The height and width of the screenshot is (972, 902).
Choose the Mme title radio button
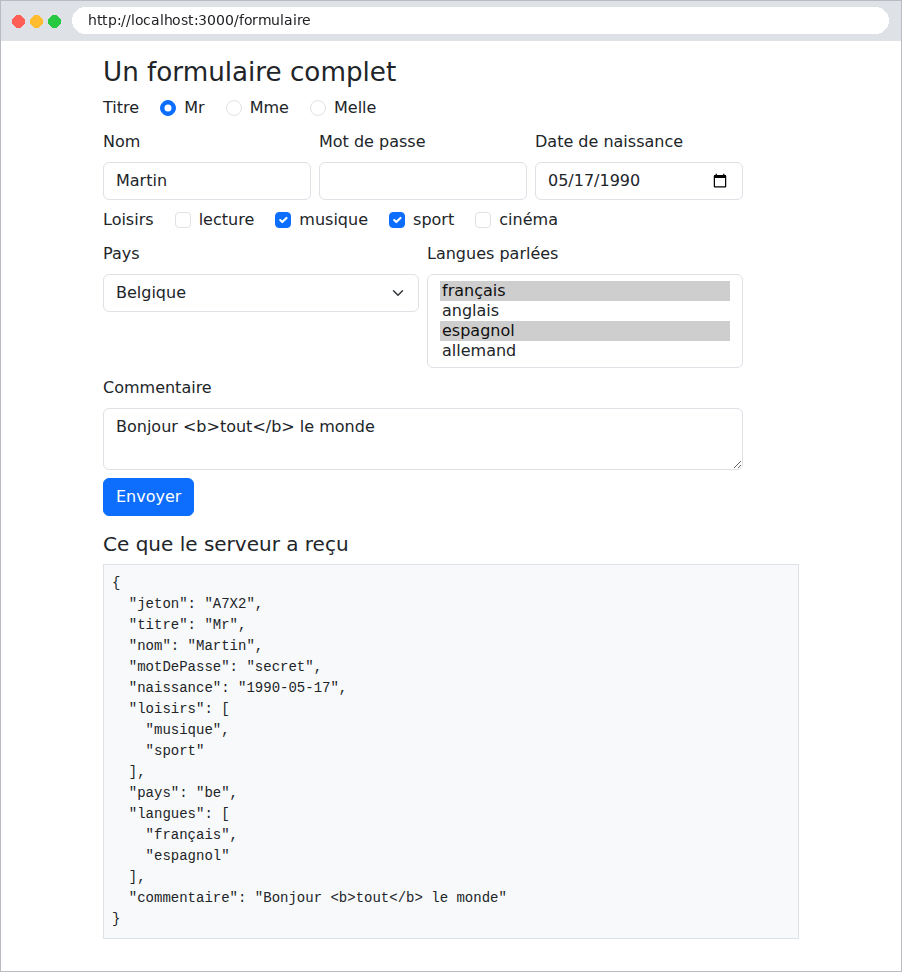pos(234,108)
